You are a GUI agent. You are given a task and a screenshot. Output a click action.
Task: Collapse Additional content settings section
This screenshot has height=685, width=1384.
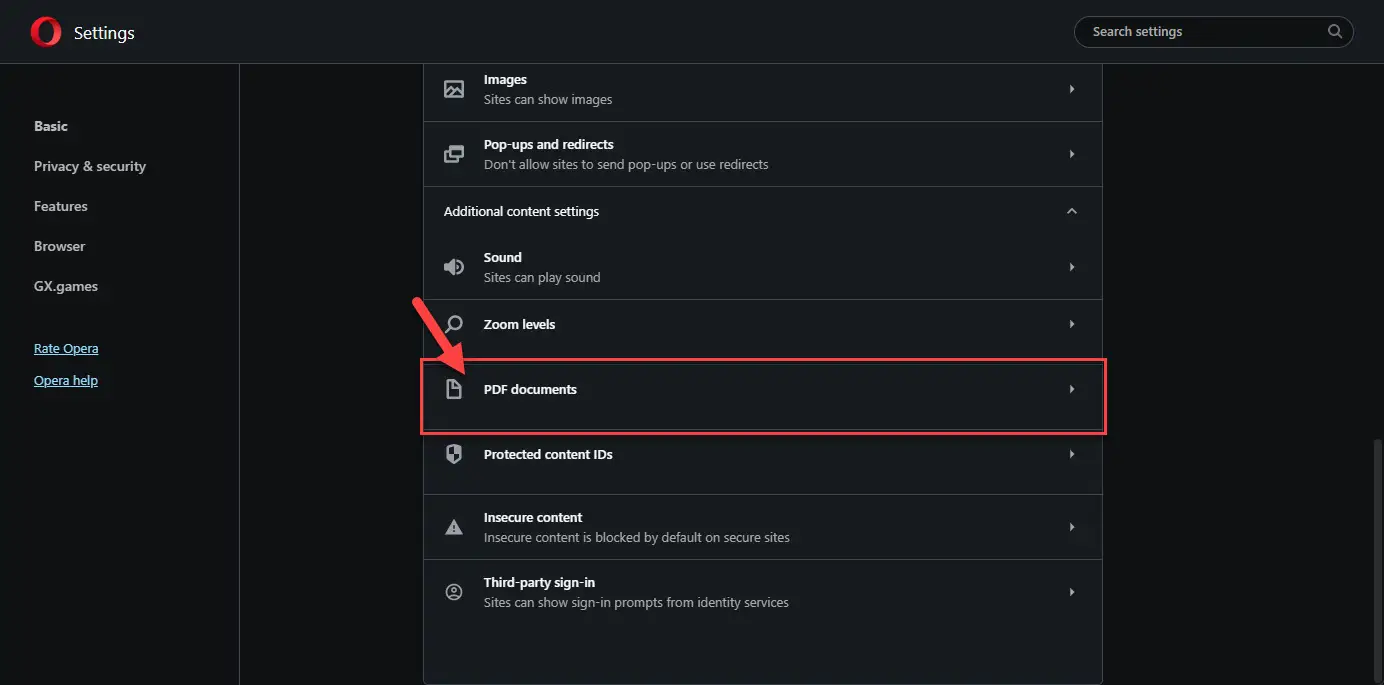1072,211
